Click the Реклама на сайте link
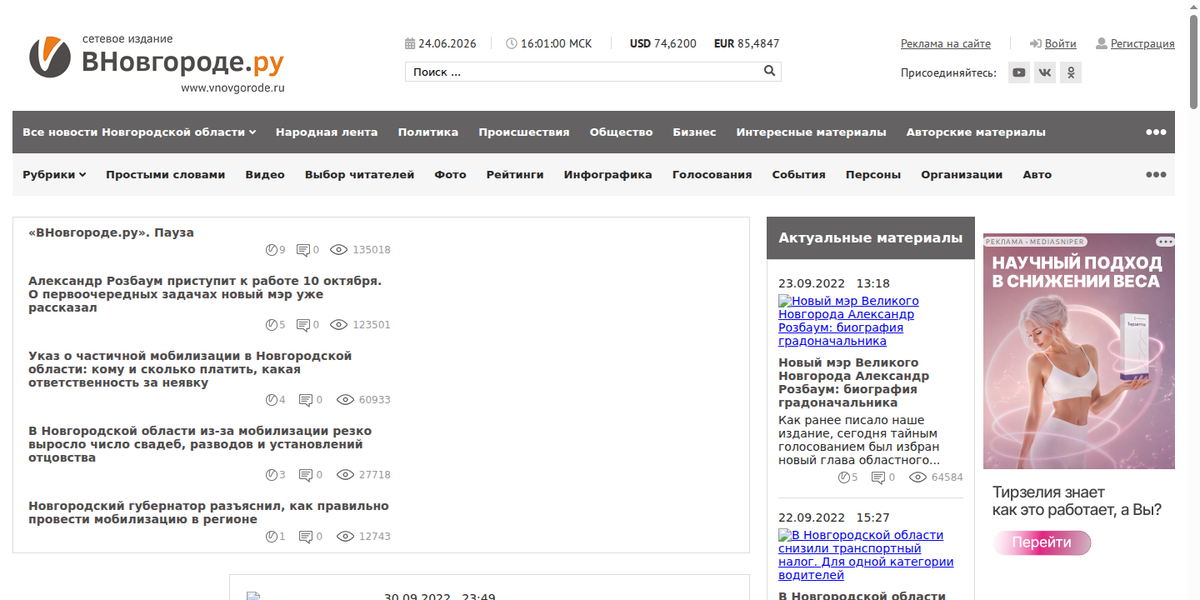This screenshot has height=600, width=1200. click(x=946, y=44)
